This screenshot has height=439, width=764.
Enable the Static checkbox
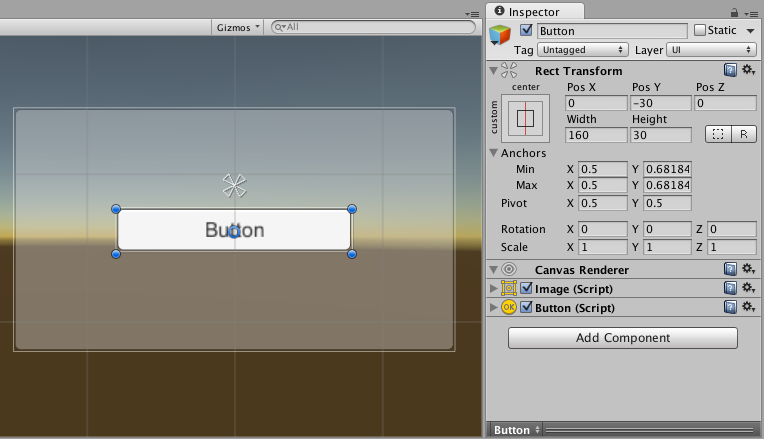700,30
